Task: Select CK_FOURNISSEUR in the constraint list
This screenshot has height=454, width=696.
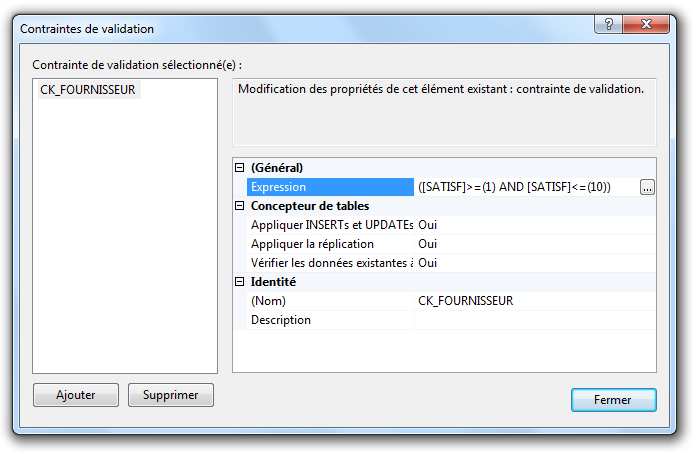Action: click(x=88, y=90)
